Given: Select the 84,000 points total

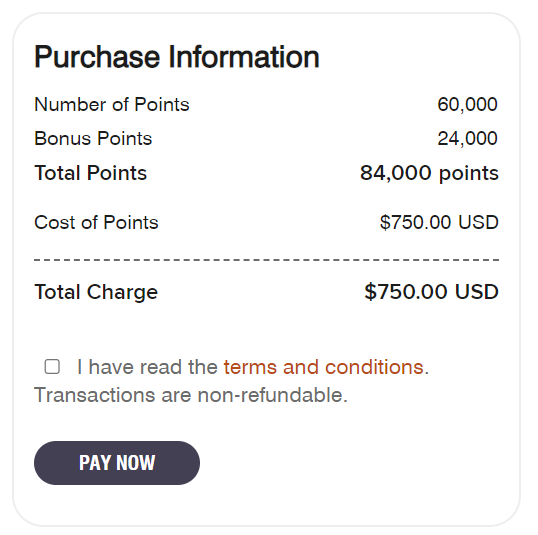Looking at the screenshot, I should coord(429,173).
